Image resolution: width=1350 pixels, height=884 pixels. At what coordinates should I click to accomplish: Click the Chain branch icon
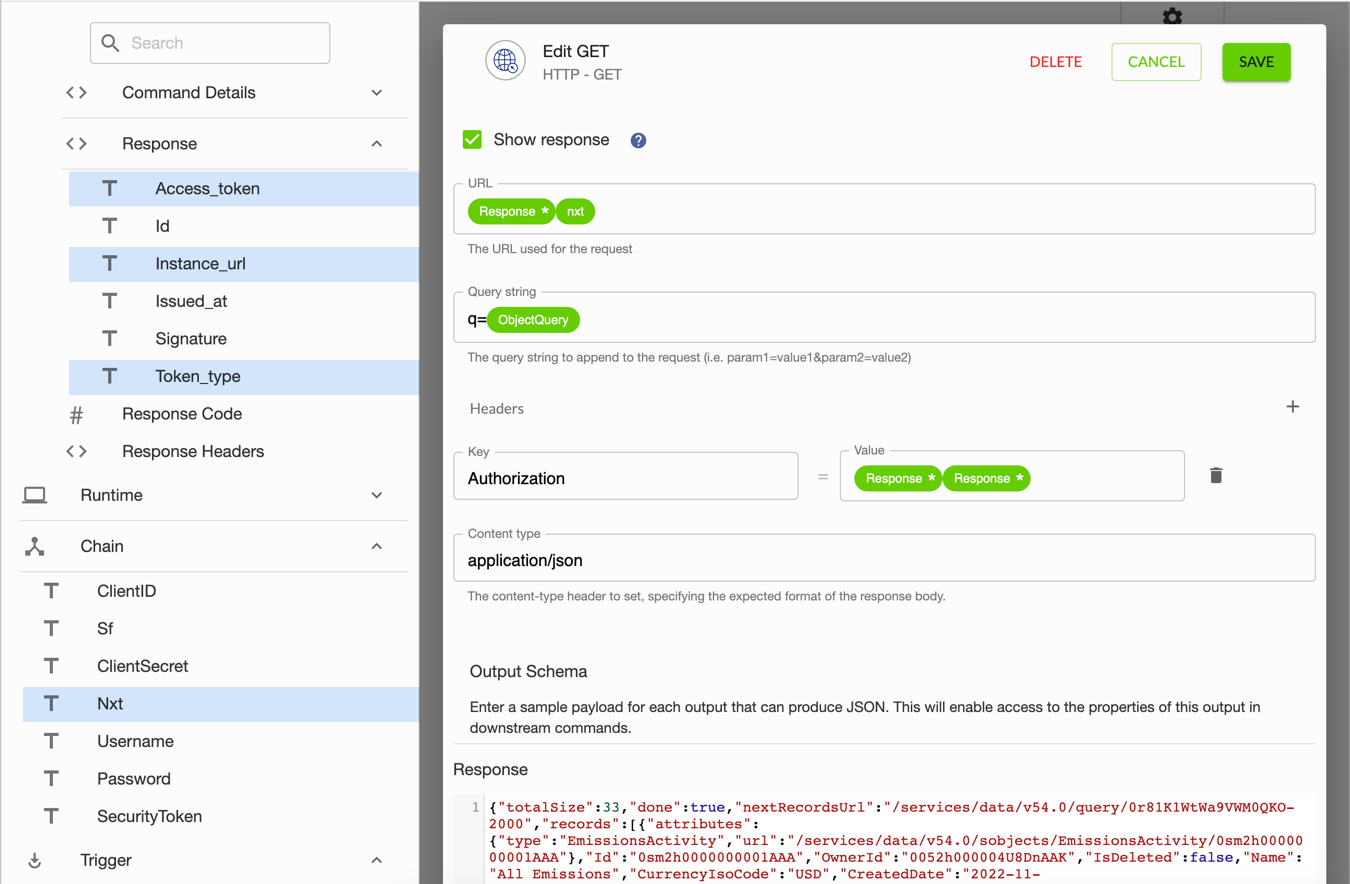(x=35, y=546)
